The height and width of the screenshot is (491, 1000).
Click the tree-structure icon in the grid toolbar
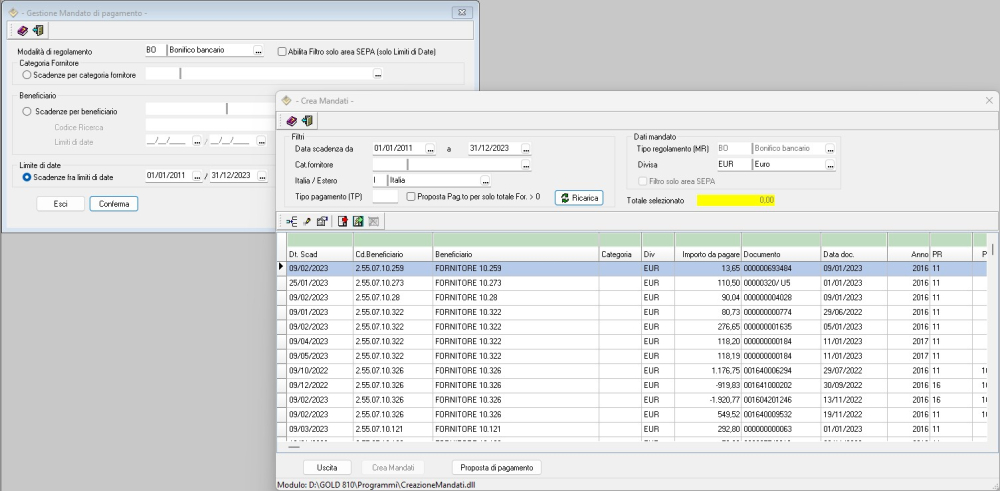292,220
